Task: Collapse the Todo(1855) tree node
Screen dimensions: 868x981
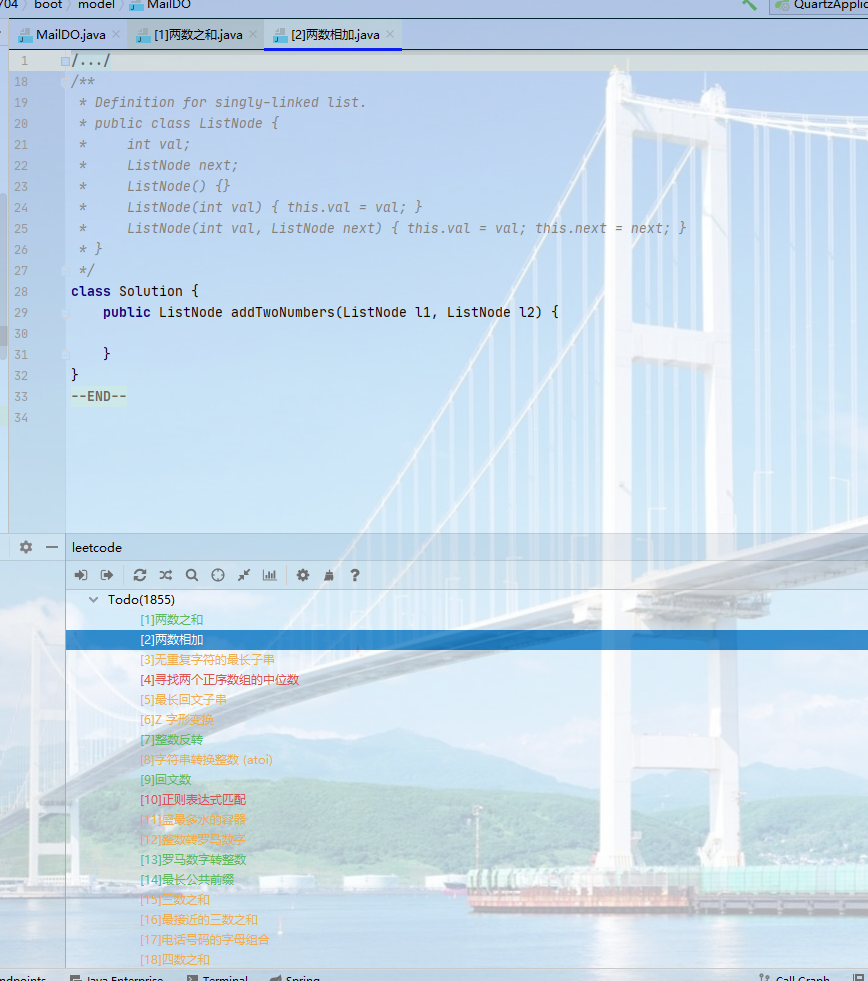Action: [x=94, y=600]
